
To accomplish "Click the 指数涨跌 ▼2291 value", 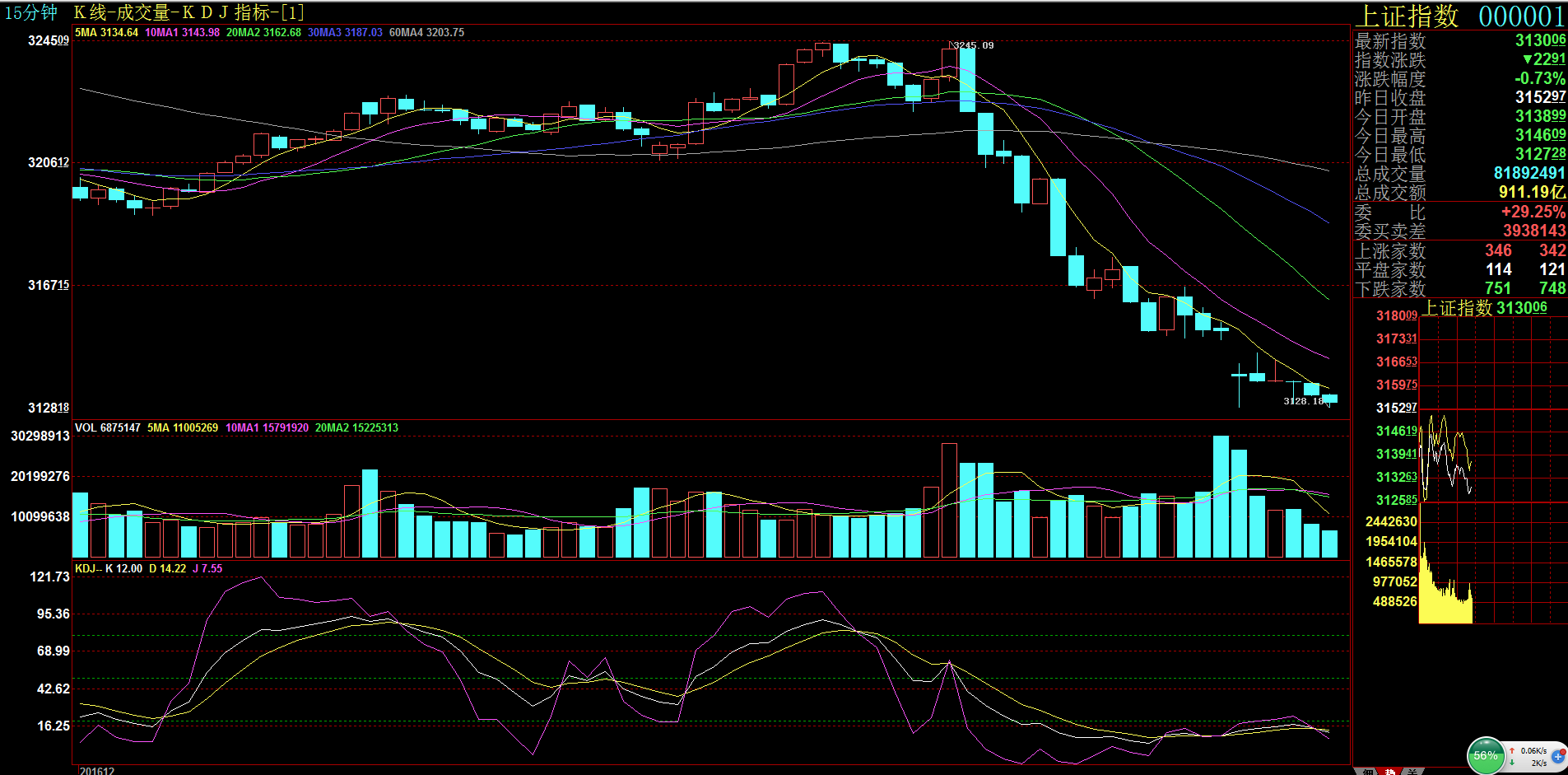I will 1544,59.
